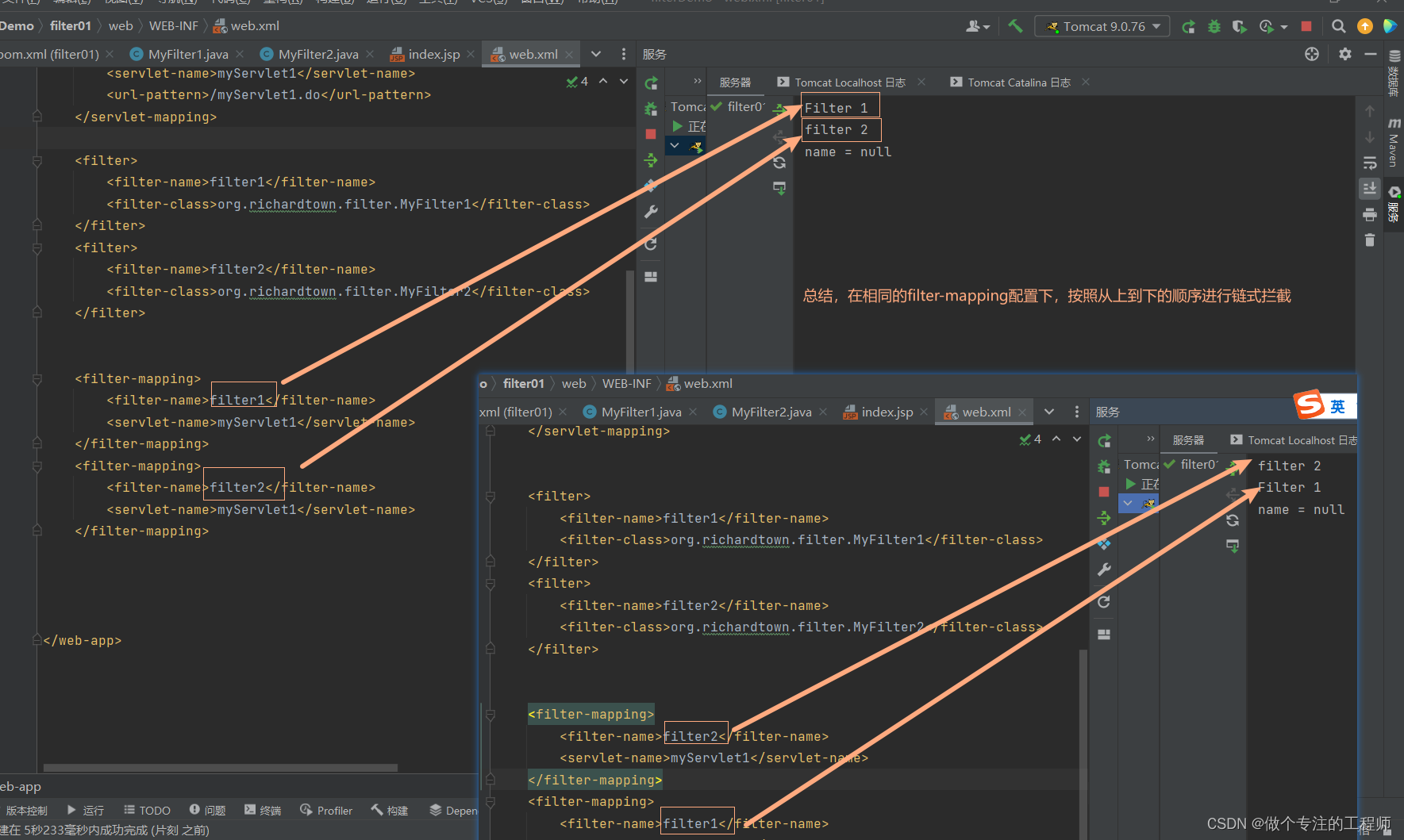Open Search Everywhere magnifier icon
Screen dimensions: 1404x840
[x=1339, y=26]
